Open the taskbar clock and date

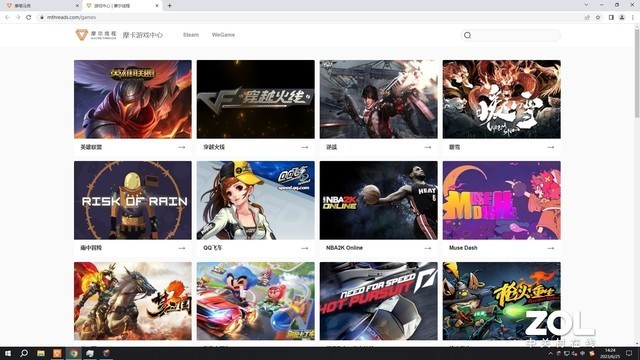pyautogui.click(x=610, y=353)
